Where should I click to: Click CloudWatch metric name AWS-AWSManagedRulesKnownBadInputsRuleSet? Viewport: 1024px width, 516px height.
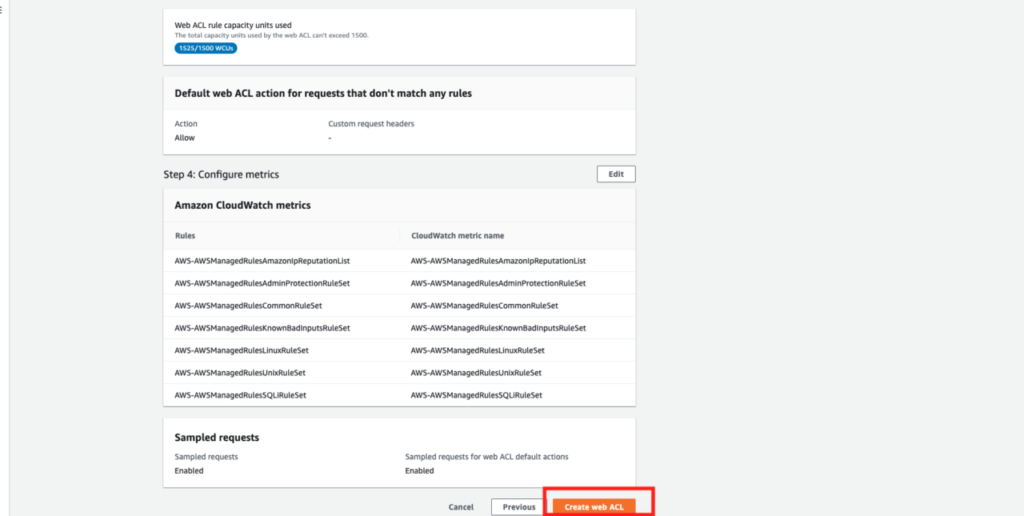(x=498, y=328)
